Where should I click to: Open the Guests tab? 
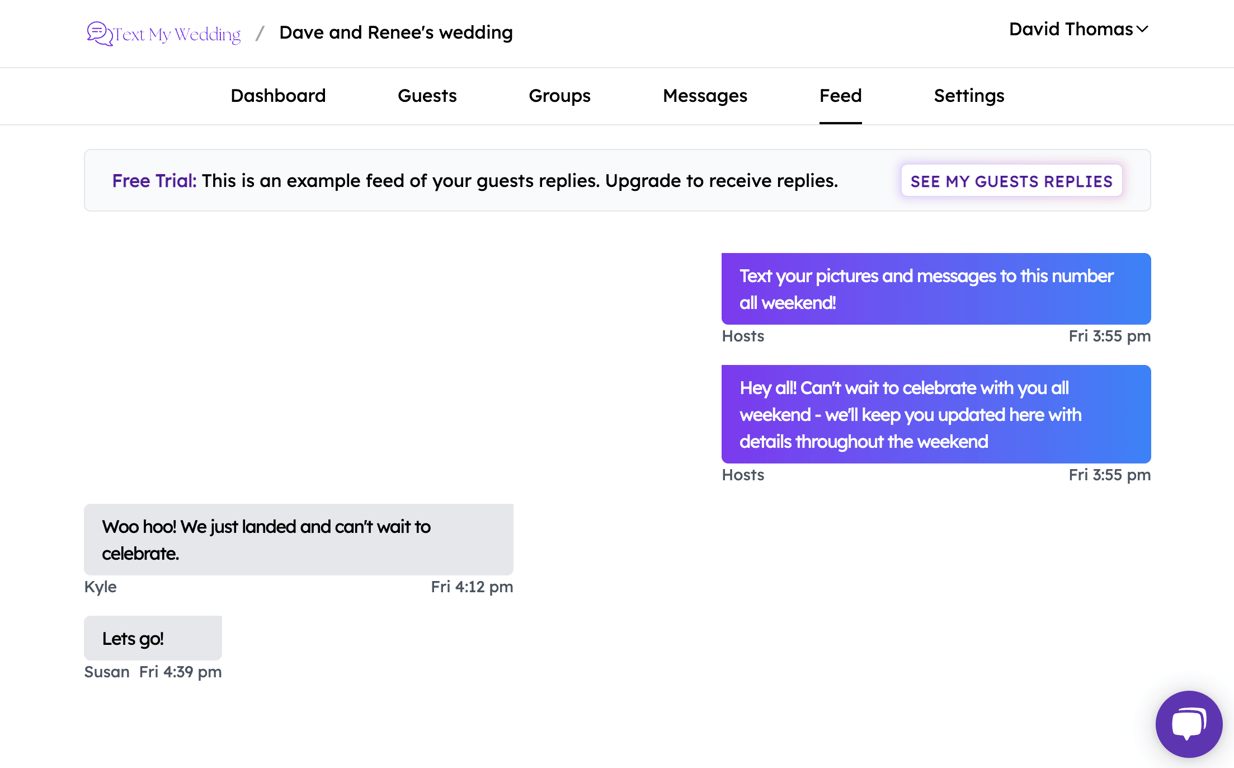click(427, 95)
